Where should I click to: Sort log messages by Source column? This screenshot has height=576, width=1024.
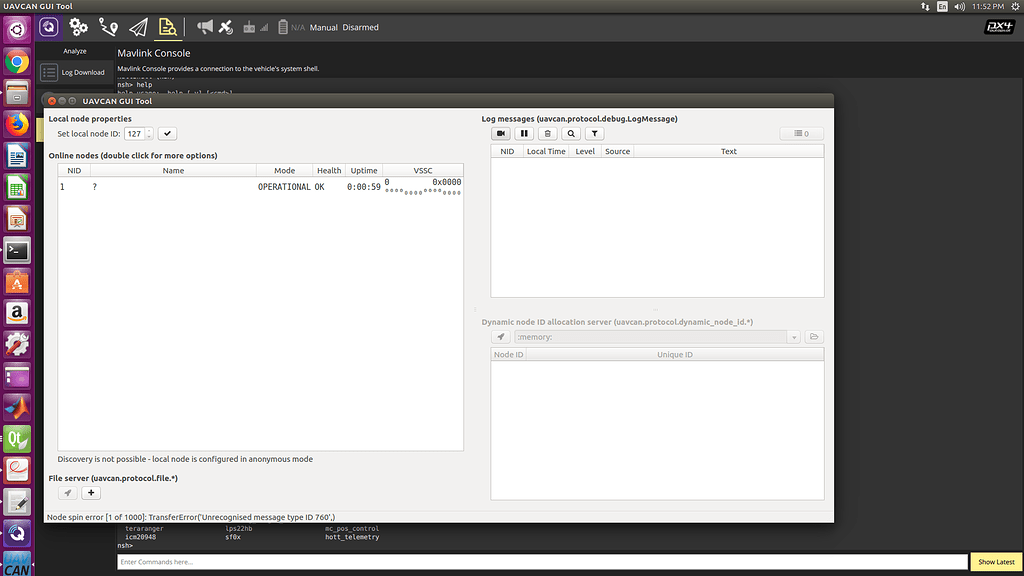coord(617,152)
